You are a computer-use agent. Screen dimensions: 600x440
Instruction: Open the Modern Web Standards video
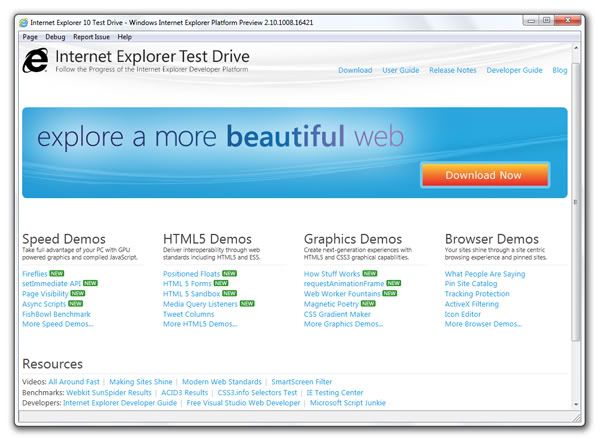tap(222, 382)
